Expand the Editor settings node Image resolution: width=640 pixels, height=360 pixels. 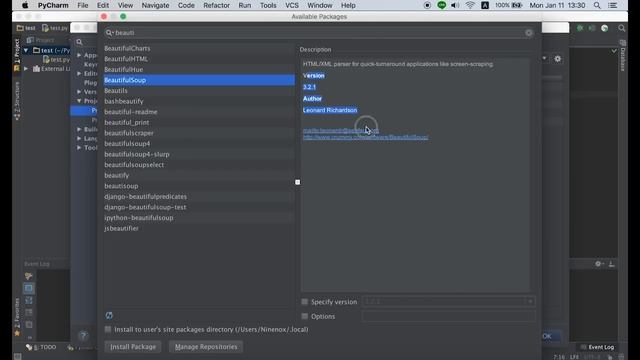(79, 73)
